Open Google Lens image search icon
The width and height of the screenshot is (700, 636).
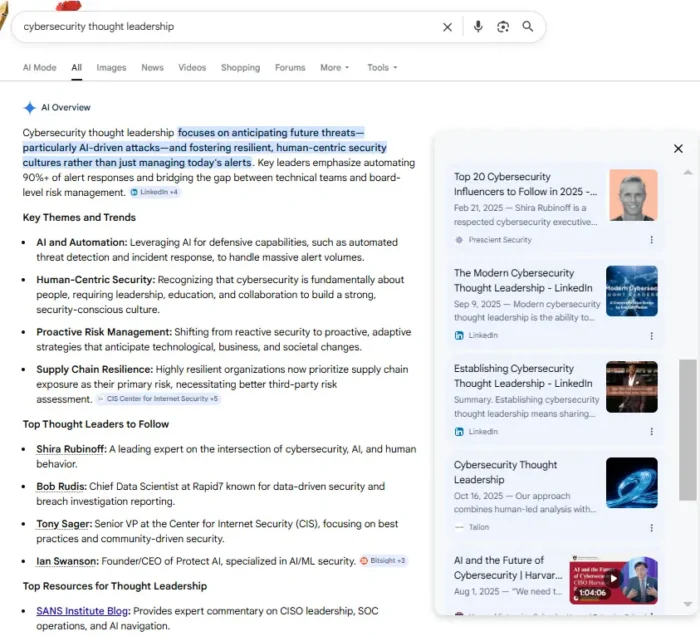503,27
